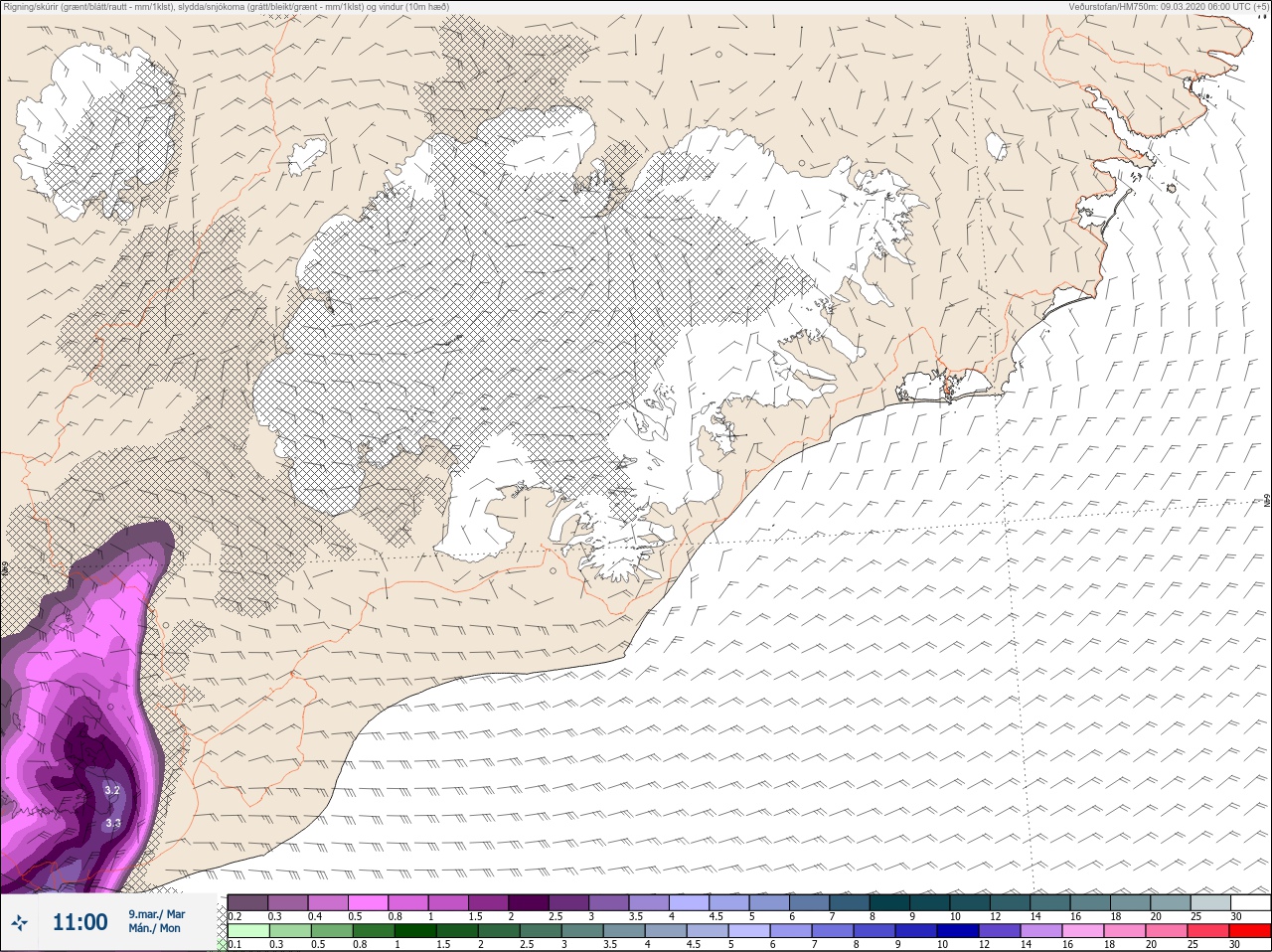The width and height of the screenshot is (1272, 952).
Task: Select the bright red swatch labeled 30
Action: (1250, 930)
